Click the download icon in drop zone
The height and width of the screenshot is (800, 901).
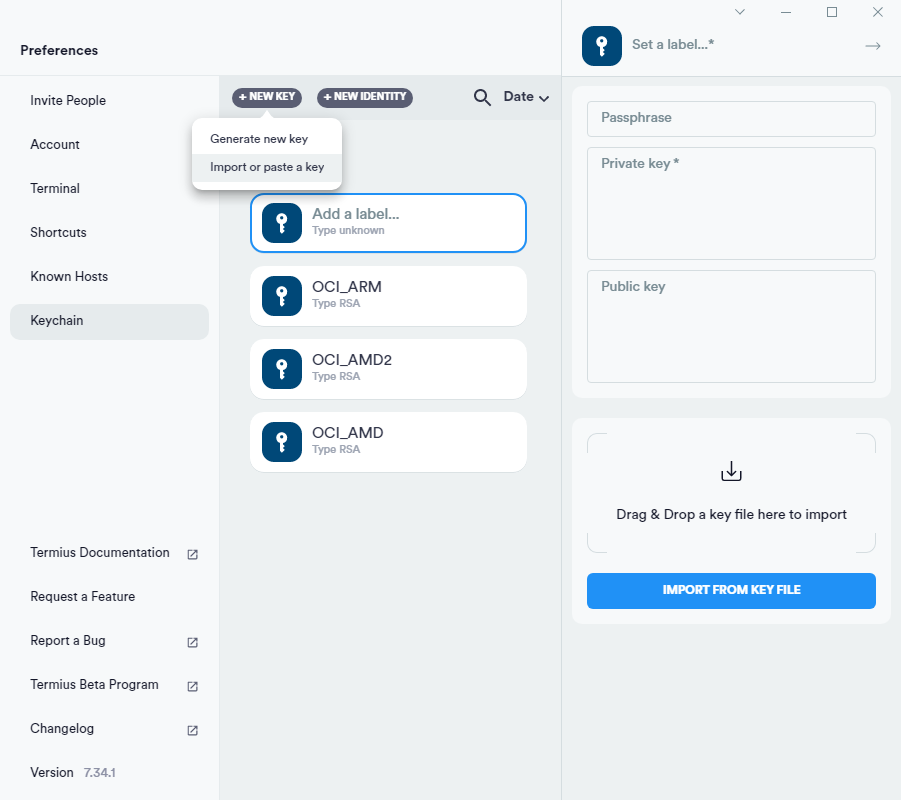point(731,471)
